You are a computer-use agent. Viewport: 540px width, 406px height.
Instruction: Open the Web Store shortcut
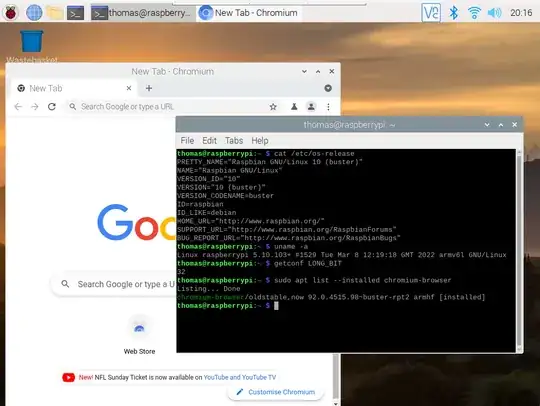pos(139,335)
